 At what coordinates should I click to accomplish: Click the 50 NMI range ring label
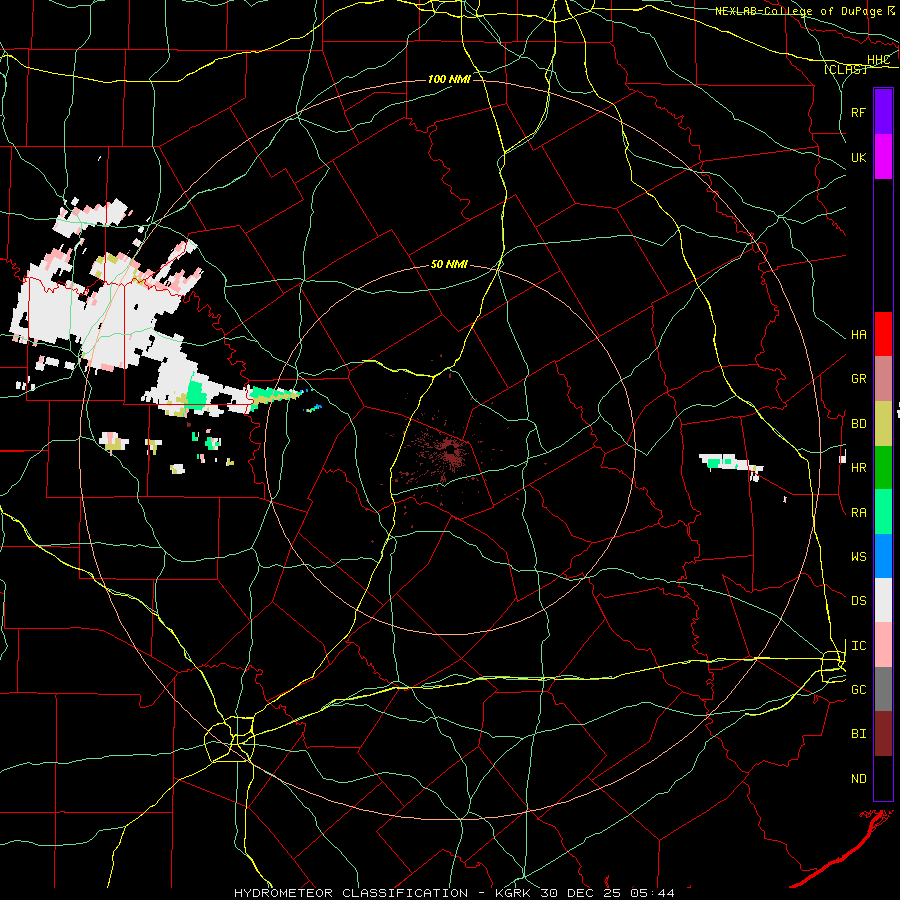click(449, 264)
